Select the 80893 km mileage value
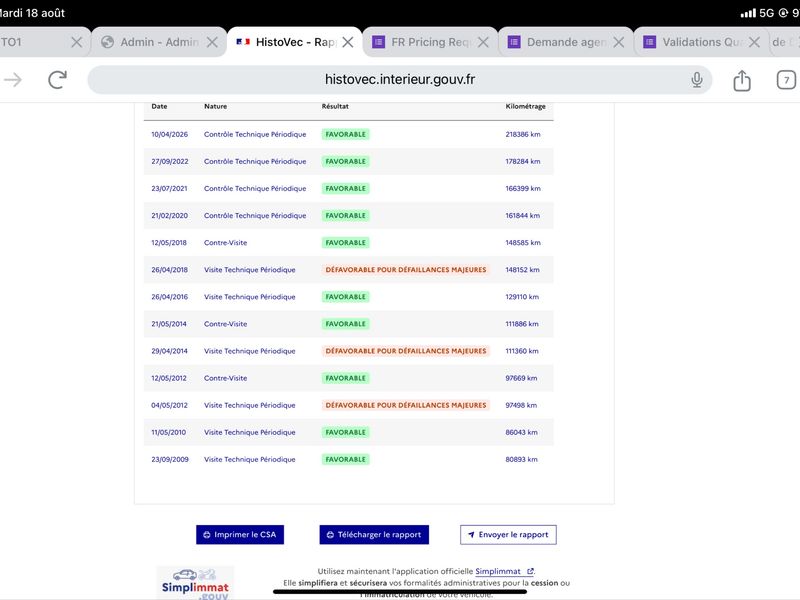The height and width of the screenshot is (600, 800). [x=521, y=459]
